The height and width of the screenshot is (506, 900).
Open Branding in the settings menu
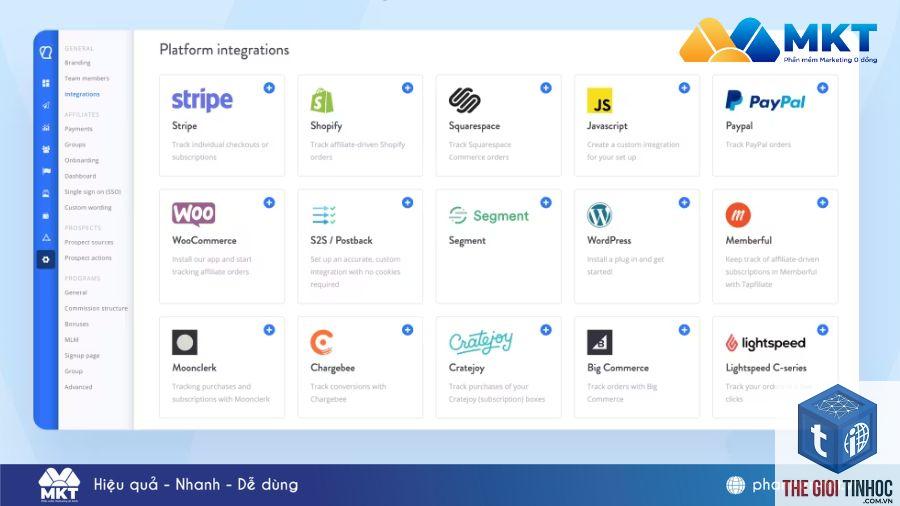(77, 63)
